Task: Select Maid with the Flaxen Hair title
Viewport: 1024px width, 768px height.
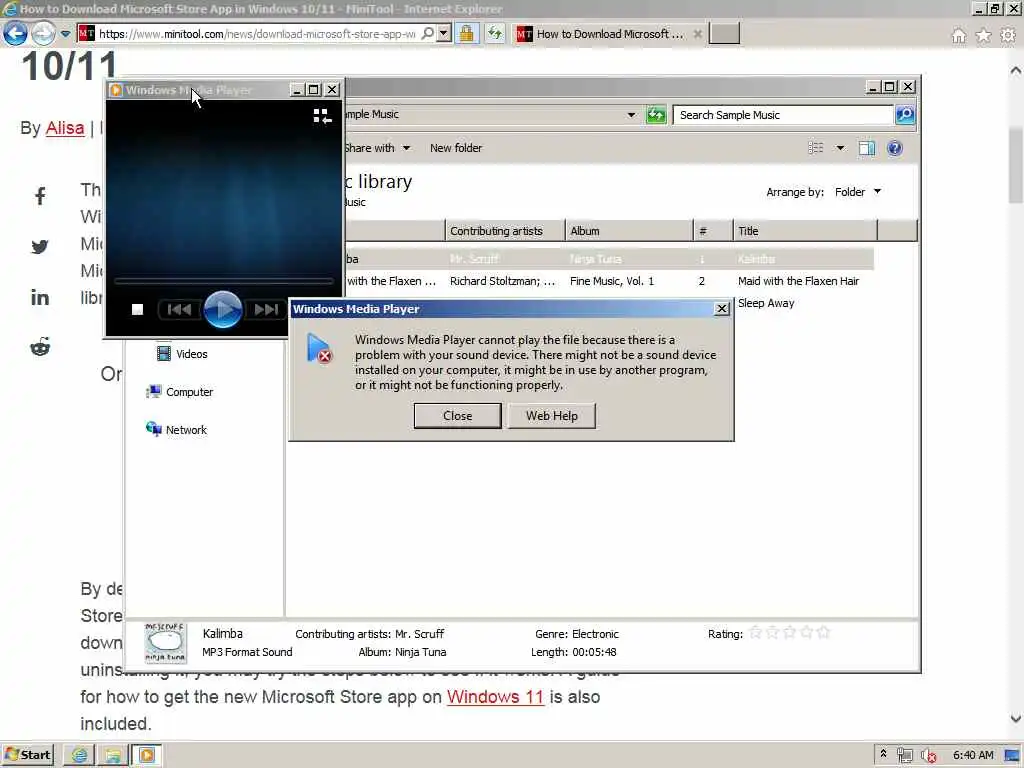Action: pyautogui.click(x=798, y=281)
